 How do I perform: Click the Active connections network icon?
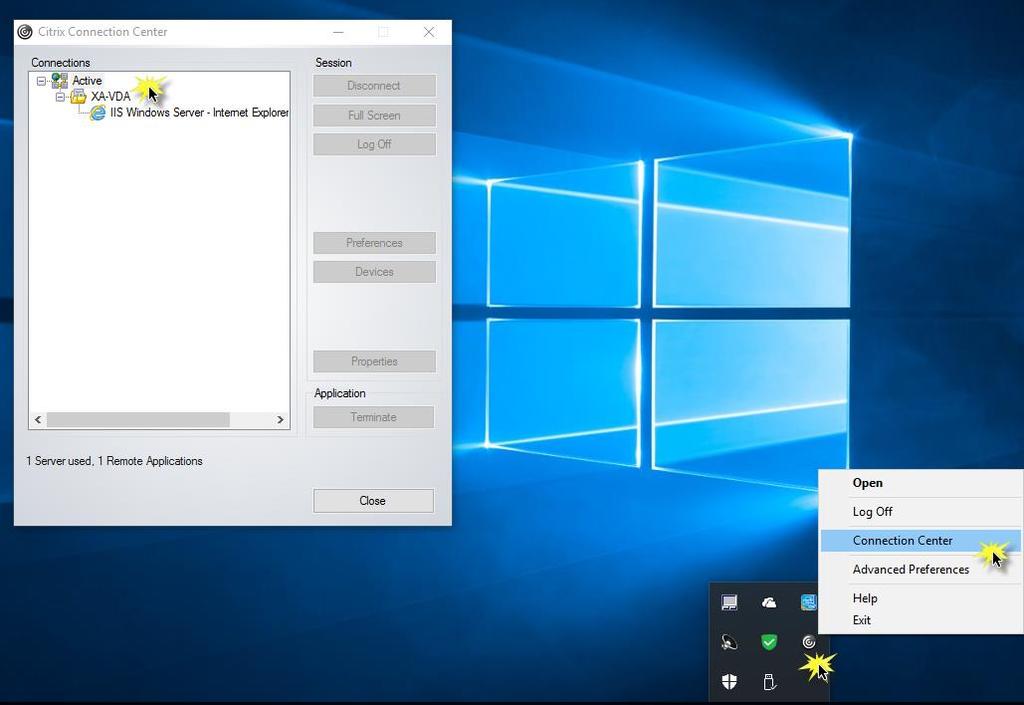pyautogui.click(x=59, y=80)
